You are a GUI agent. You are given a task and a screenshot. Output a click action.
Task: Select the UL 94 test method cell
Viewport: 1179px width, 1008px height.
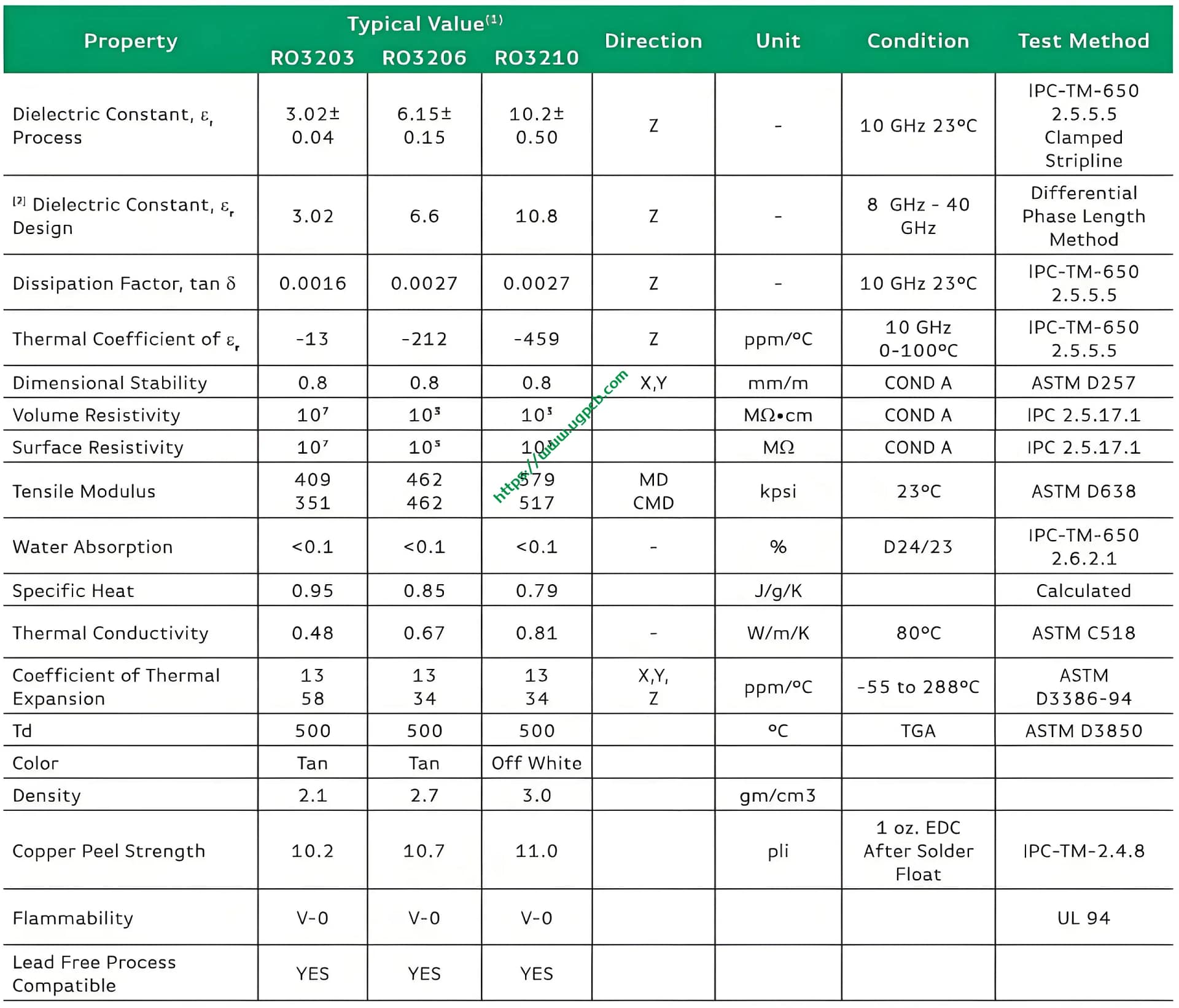tap(1083, 918)
